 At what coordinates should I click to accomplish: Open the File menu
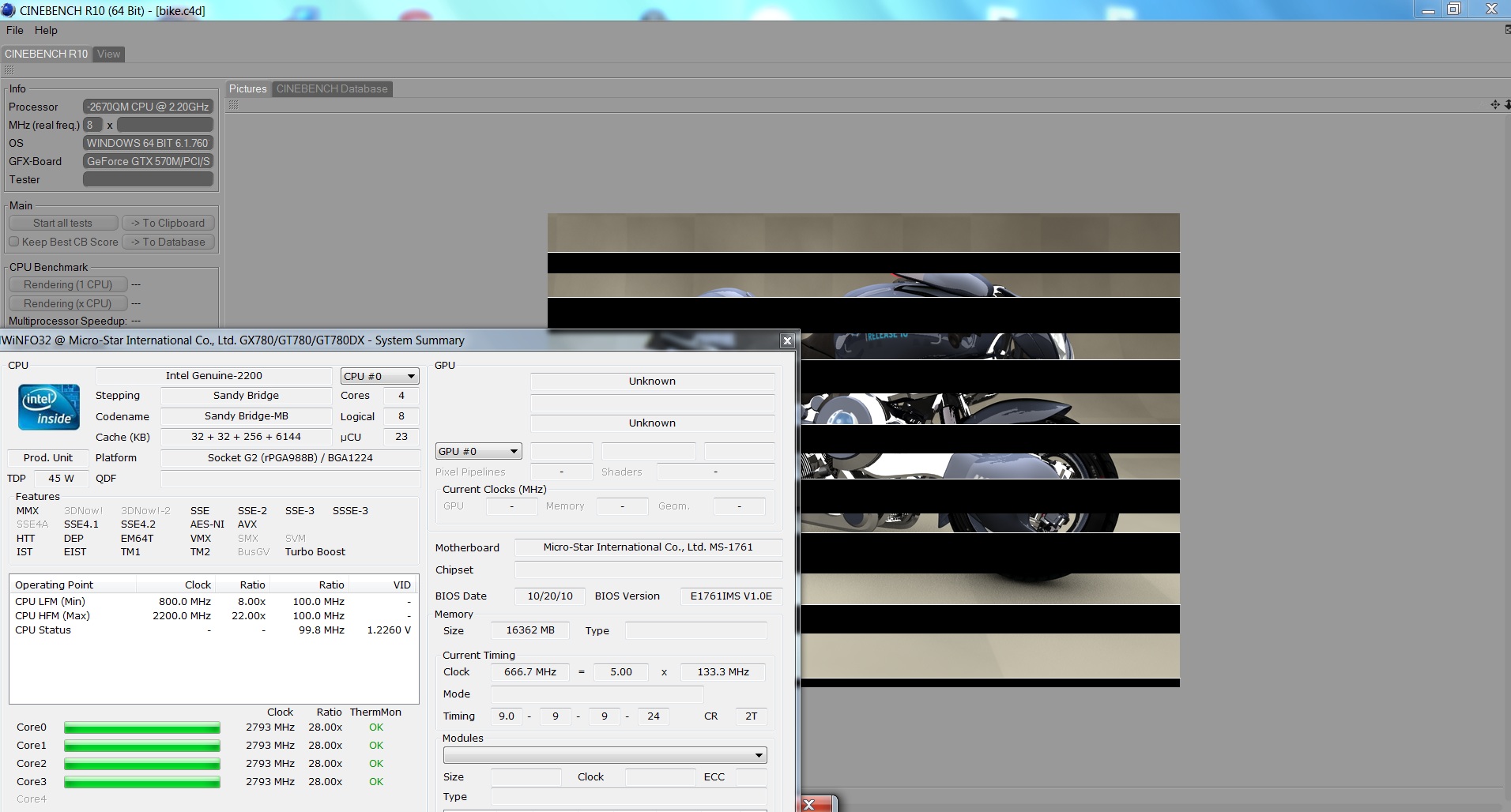coord(14,30)
